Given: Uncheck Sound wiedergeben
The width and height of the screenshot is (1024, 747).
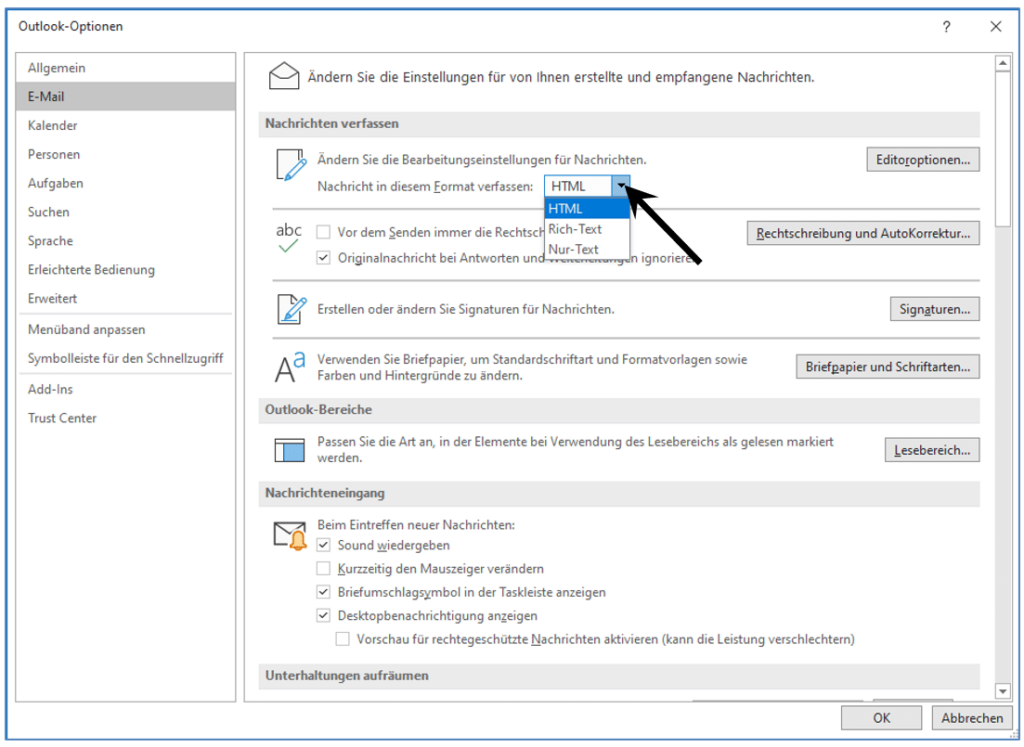Looking at the screenshot, I should pos(323,545).
